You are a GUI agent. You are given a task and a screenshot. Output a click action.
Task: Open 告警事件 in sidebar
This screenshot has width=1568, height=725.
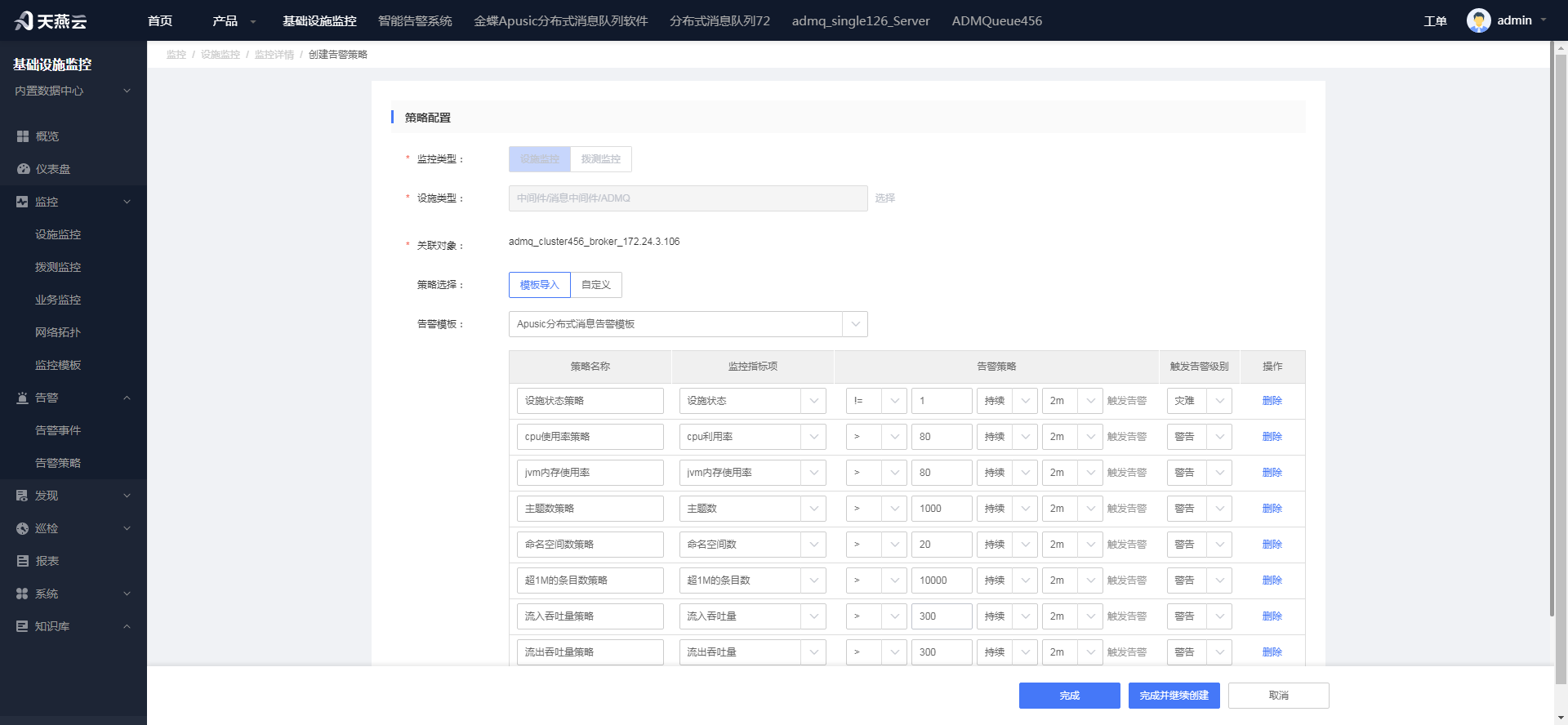tap(58, 430)
